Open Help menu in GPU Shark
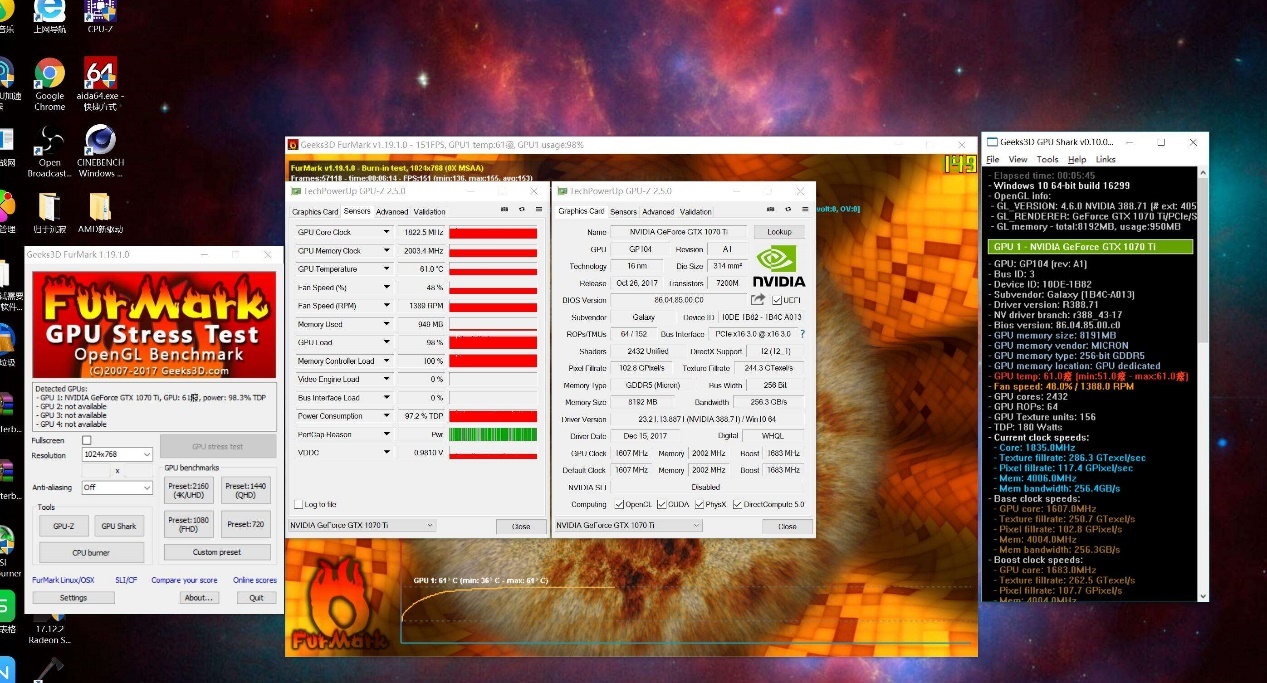 click(1077, 159)
